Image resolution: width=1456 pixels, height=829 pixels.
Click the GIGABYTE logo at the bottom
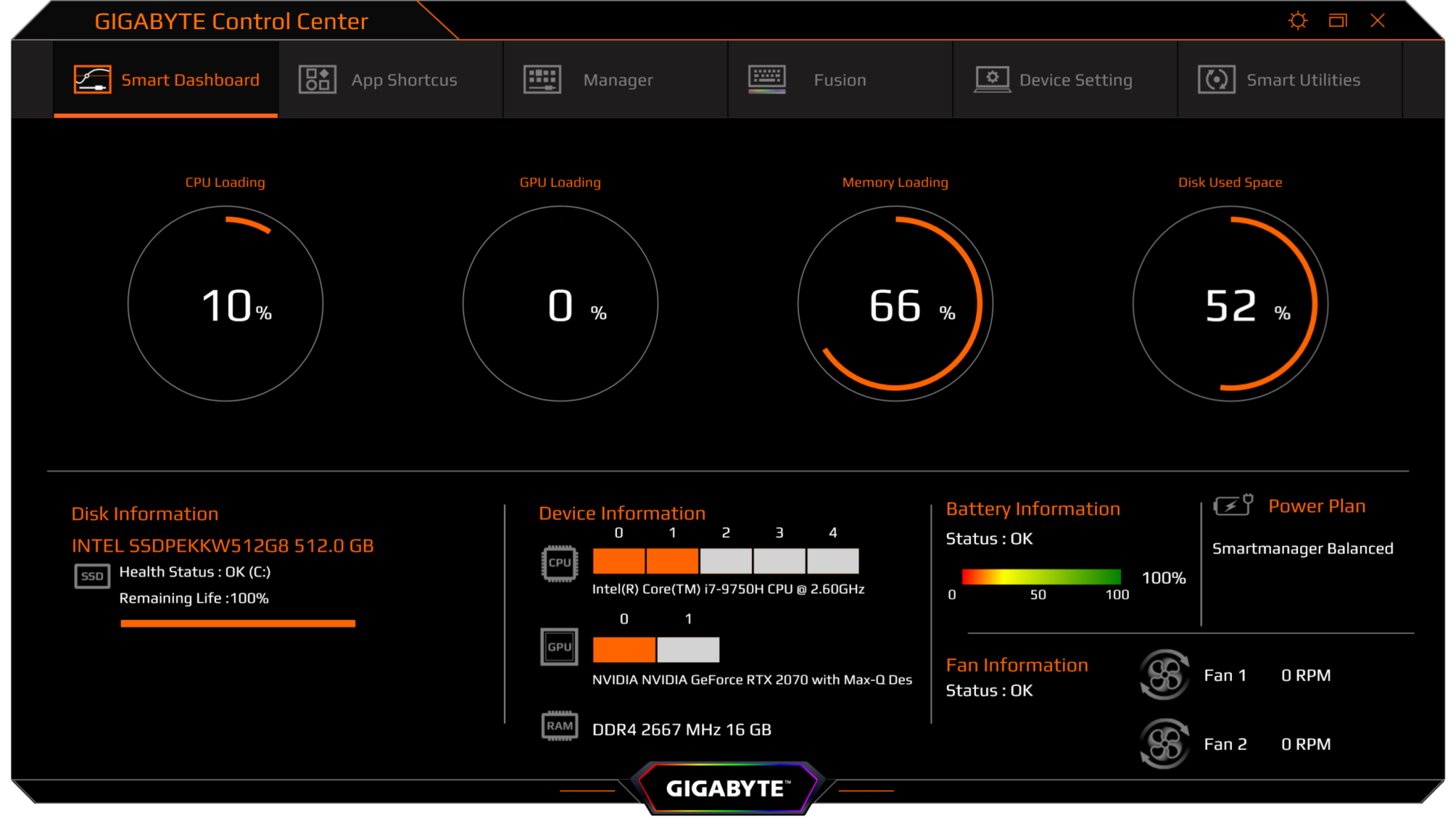(728, 788)
